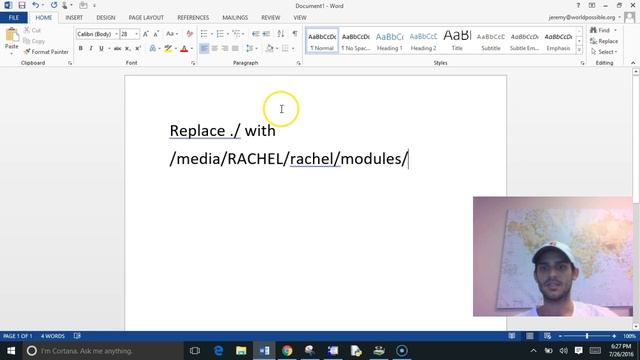Screen dimensions: 640x360
Task: Undo the last action
Action: point(36,5)
